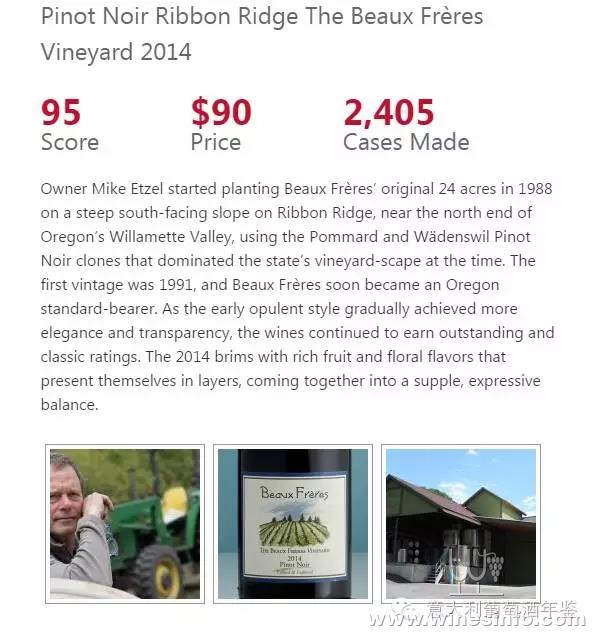Click the wine title Pinot Noir Ribbon Ridge
597x638 pixels.
170,17
